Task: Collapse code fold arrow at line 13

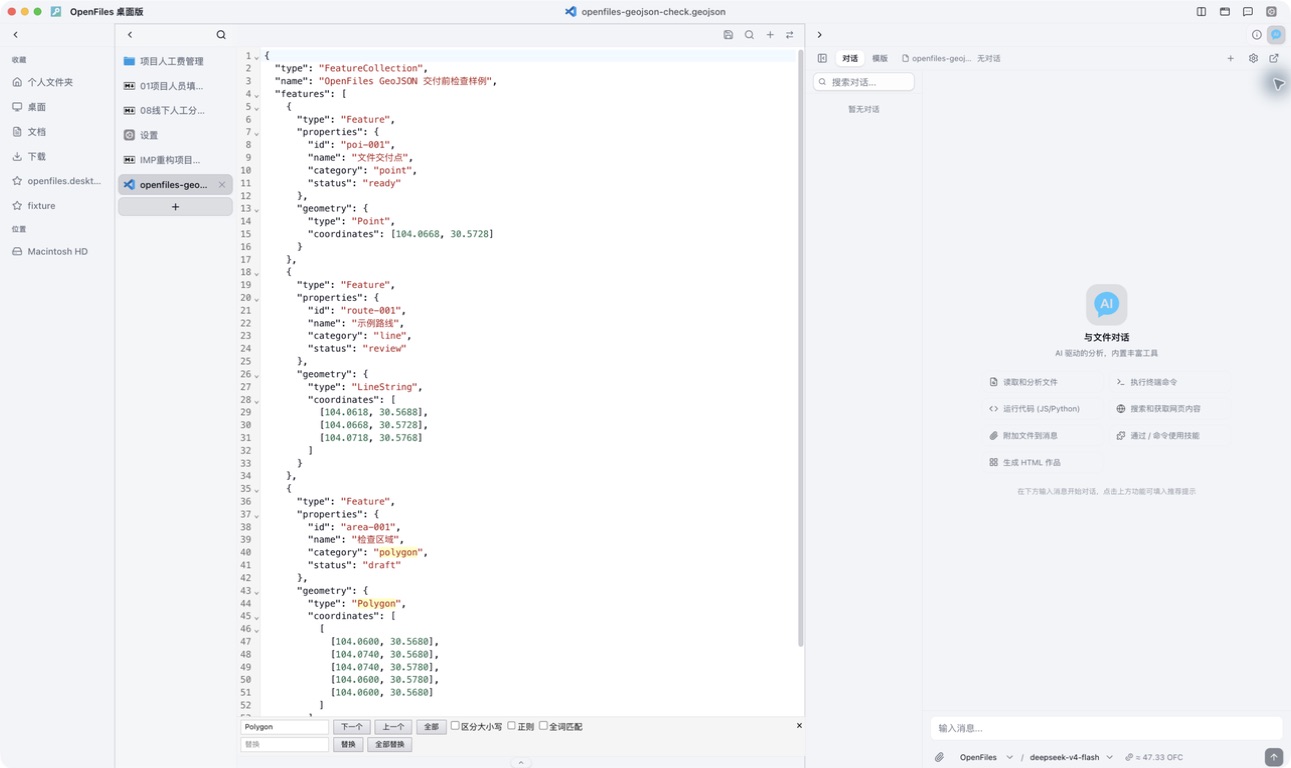Action: click(x=257, y=211)
